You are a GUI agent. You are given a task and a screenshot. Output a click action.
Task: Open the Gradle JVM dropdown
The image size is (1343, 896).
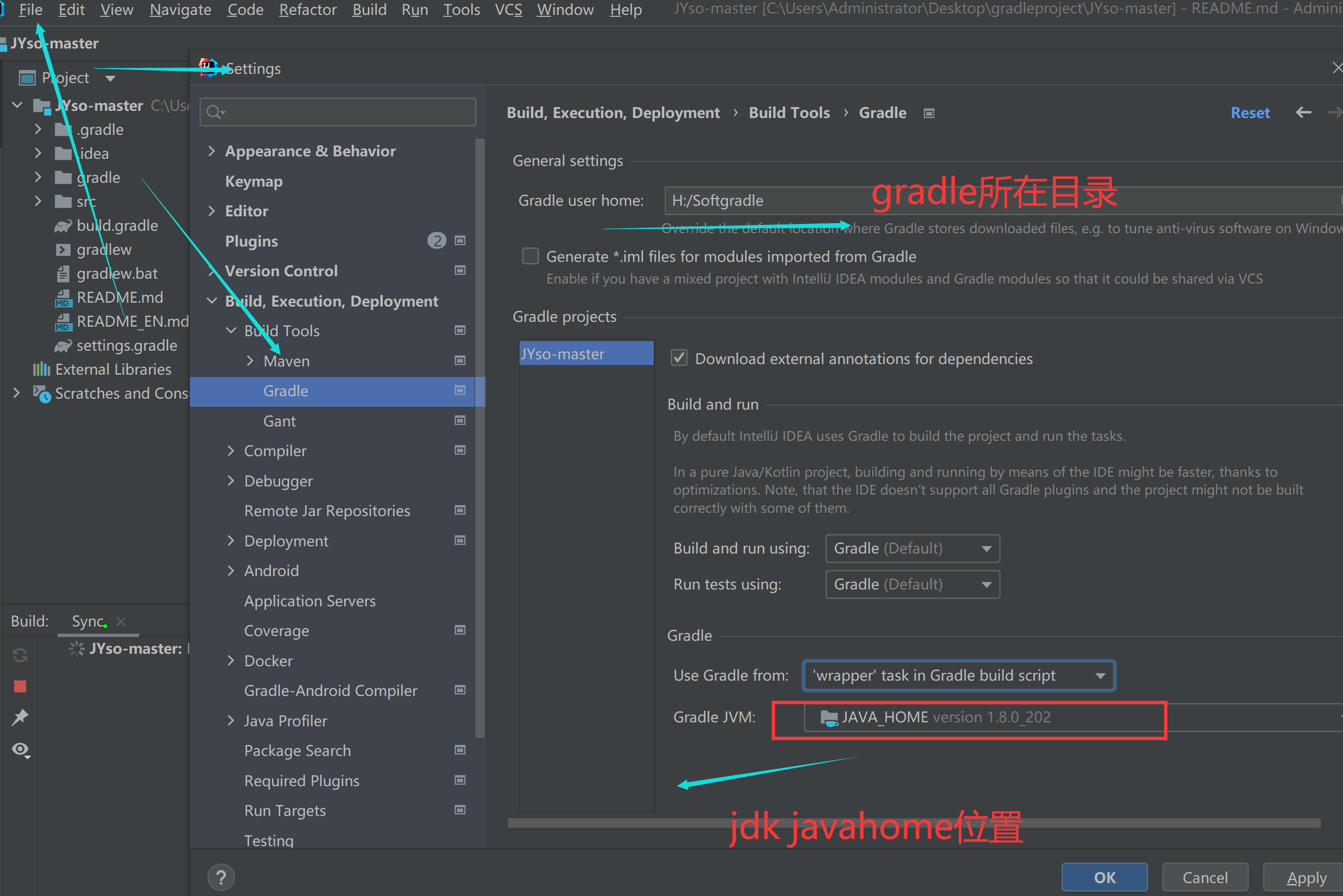(1073, 718)
